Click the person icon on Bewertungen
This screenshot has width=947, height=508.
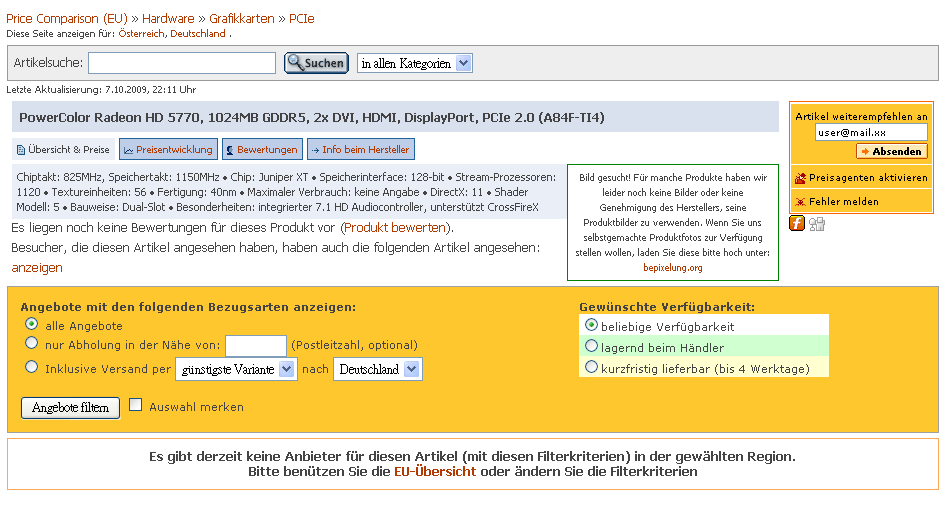[x=230, y=150]
